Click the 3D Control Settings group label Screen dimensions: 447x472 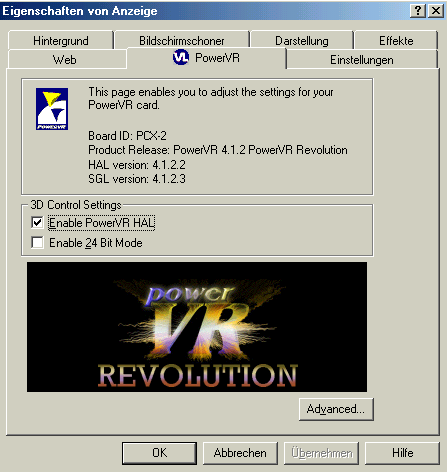coord(76,205)
